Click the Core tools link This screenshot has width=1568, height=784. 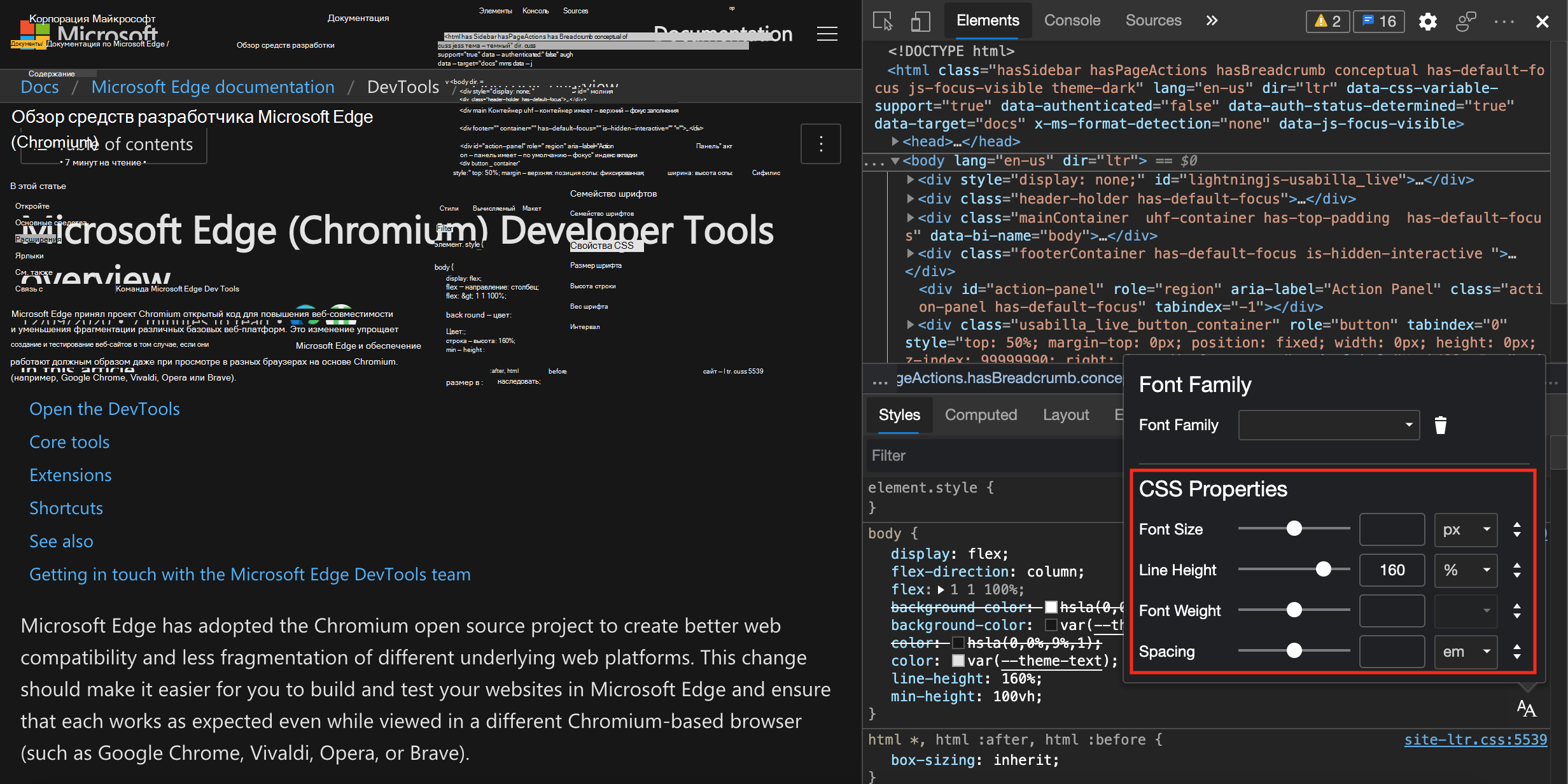coord(69,442)
